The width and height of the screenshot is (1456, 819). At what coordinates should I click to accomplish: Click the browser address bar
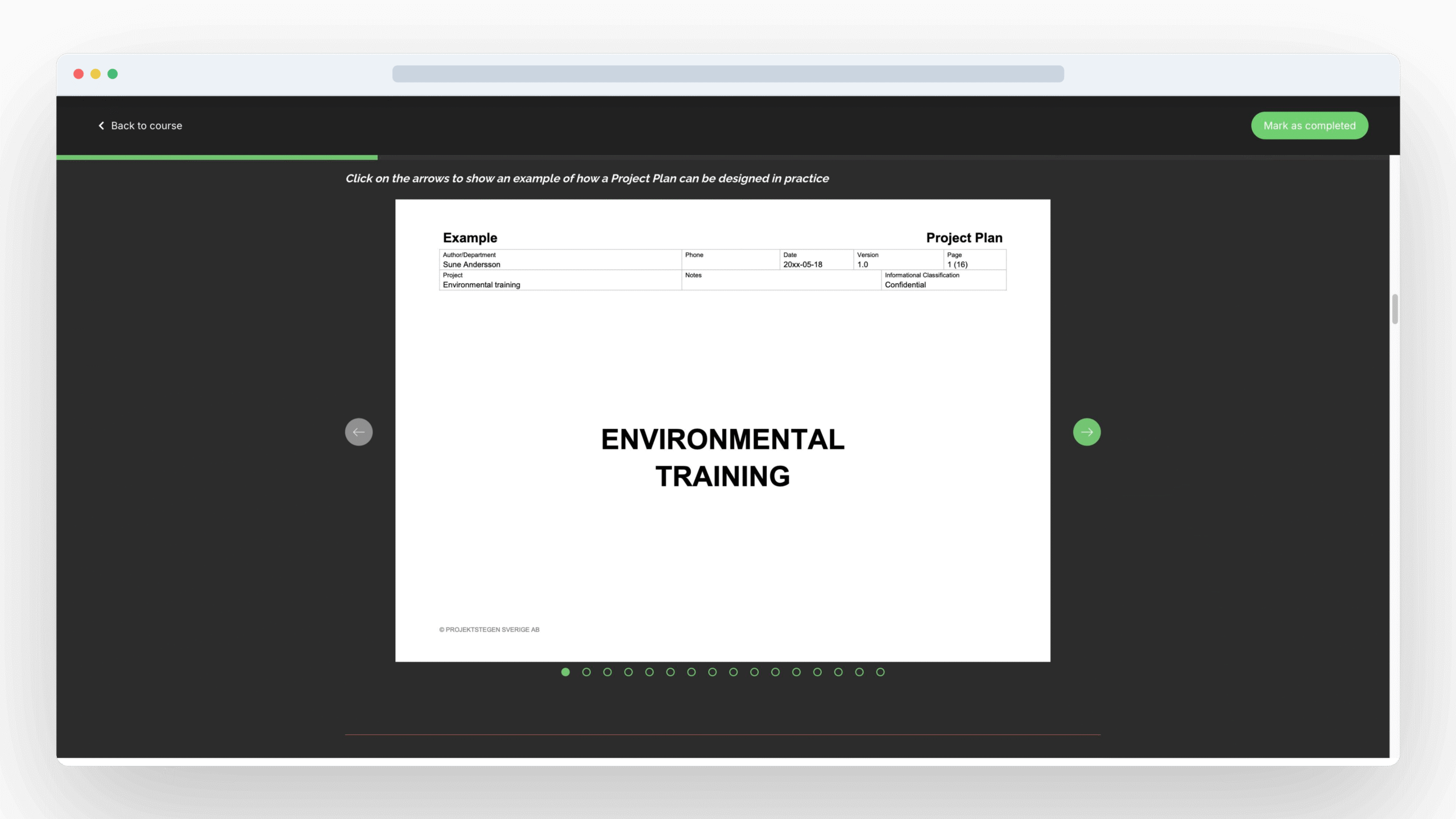[727, 74]
